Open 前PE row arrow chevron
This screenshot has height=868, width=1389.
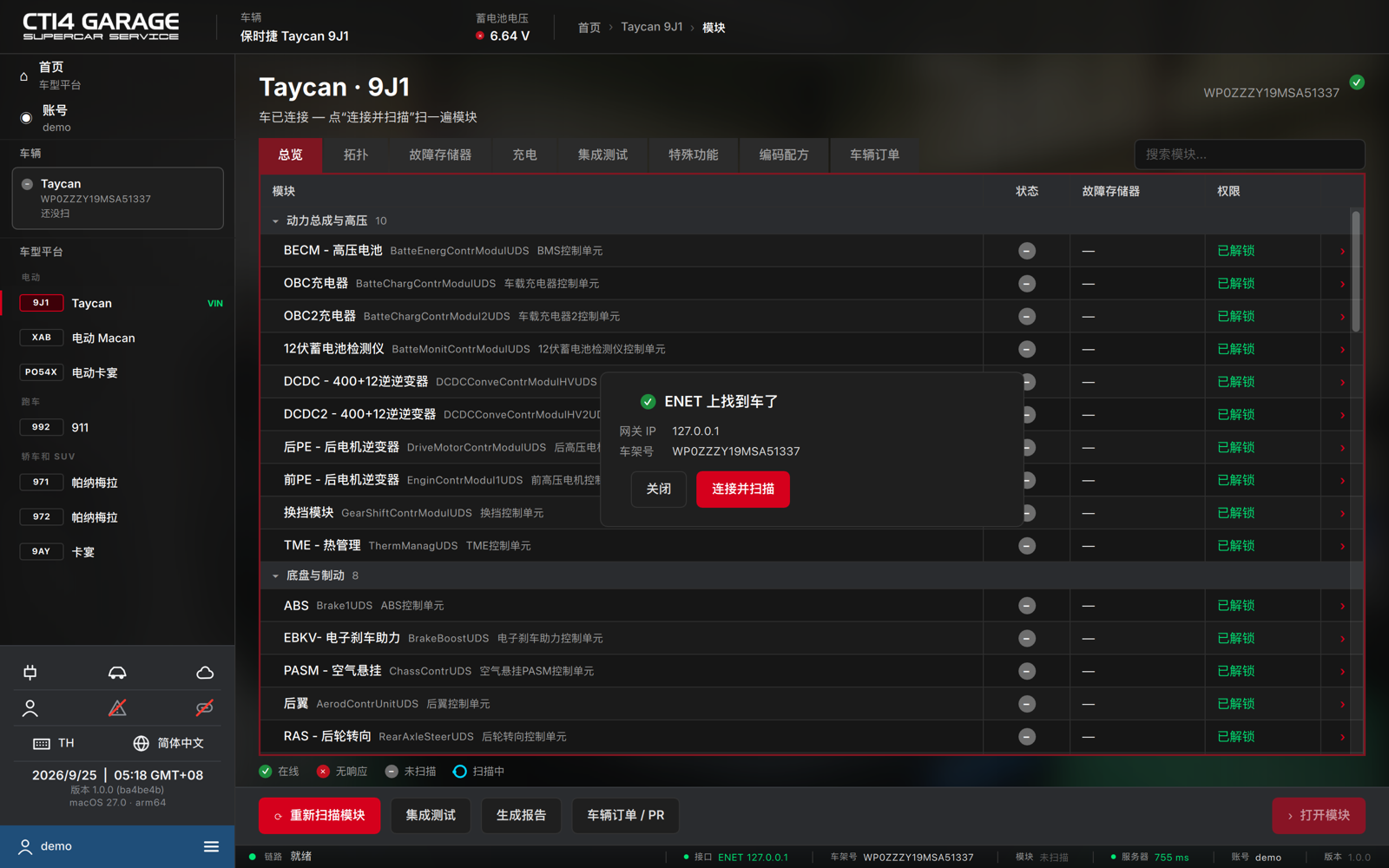pyautogui.click(x=1342, y=481)
